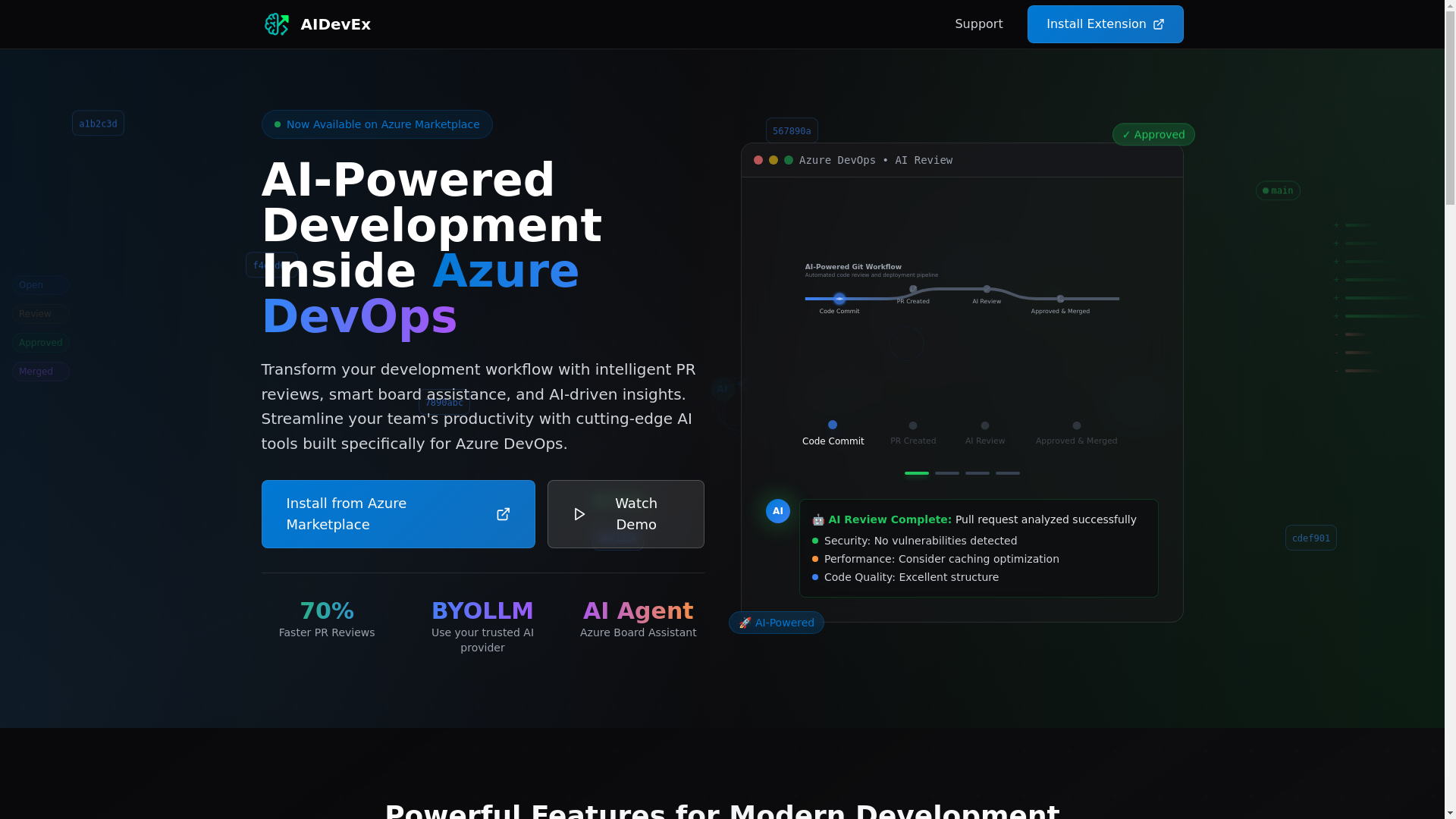Select the third carousel indicator bar
The width and height of the screenshot is (1456, 819).
[977, 473]
